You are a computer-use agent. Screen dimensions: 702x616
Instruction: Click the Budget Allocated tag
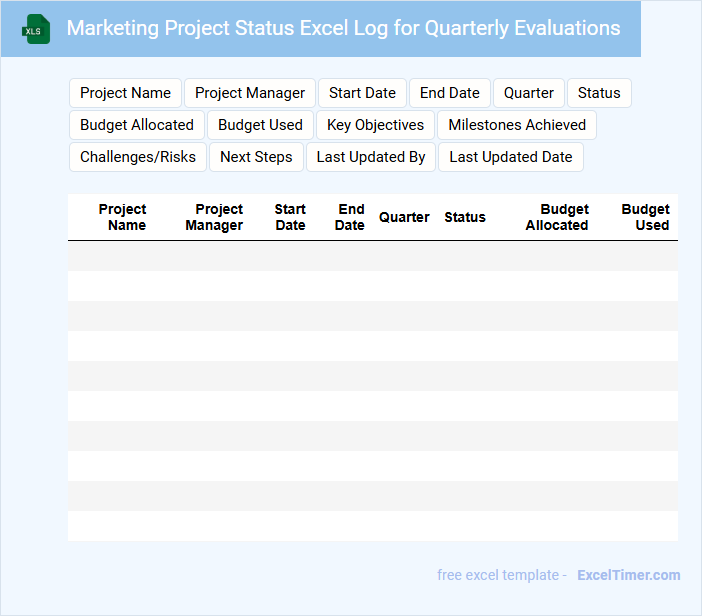pos(137,125)
